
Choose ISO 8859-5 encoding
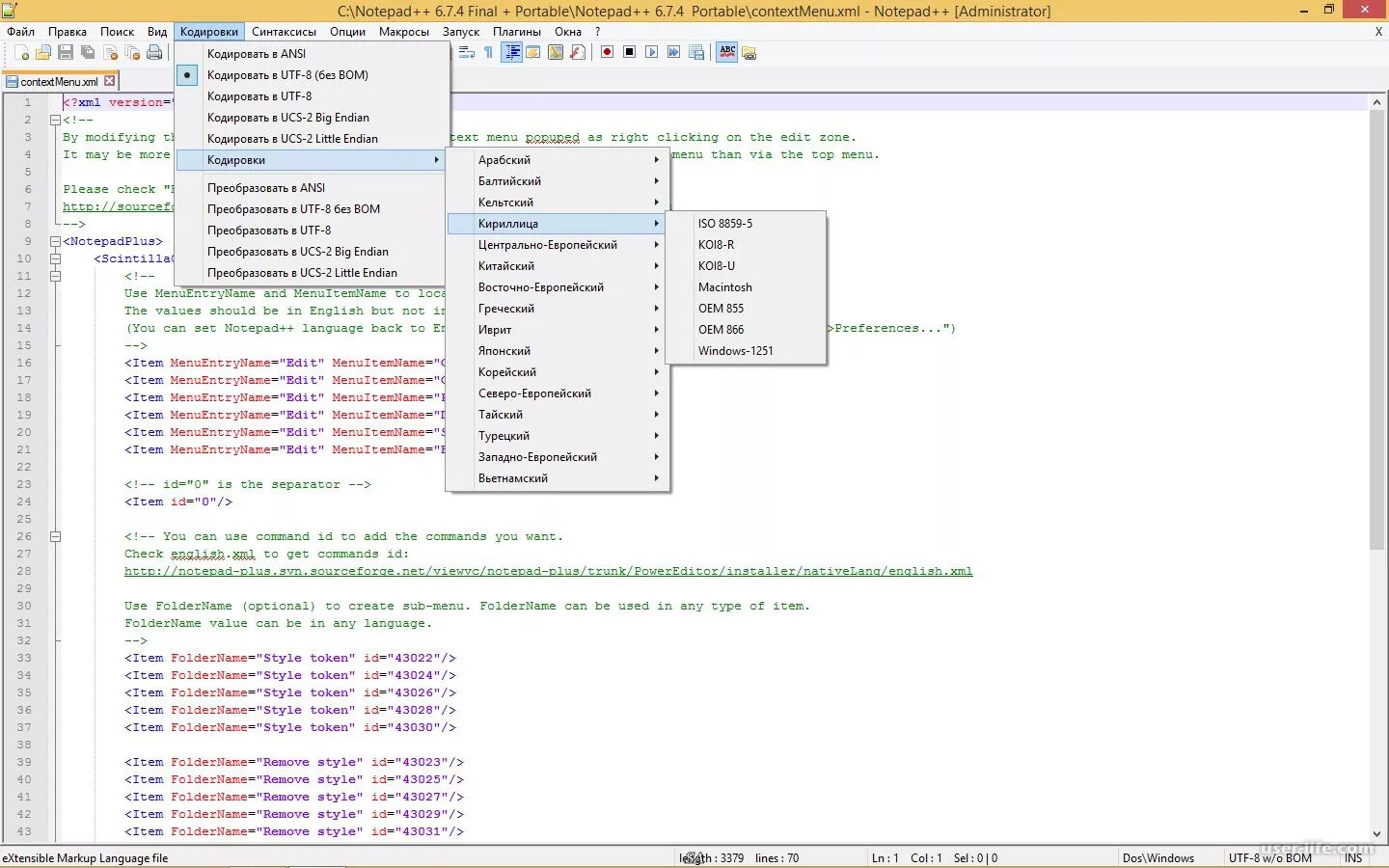point(746,224)
